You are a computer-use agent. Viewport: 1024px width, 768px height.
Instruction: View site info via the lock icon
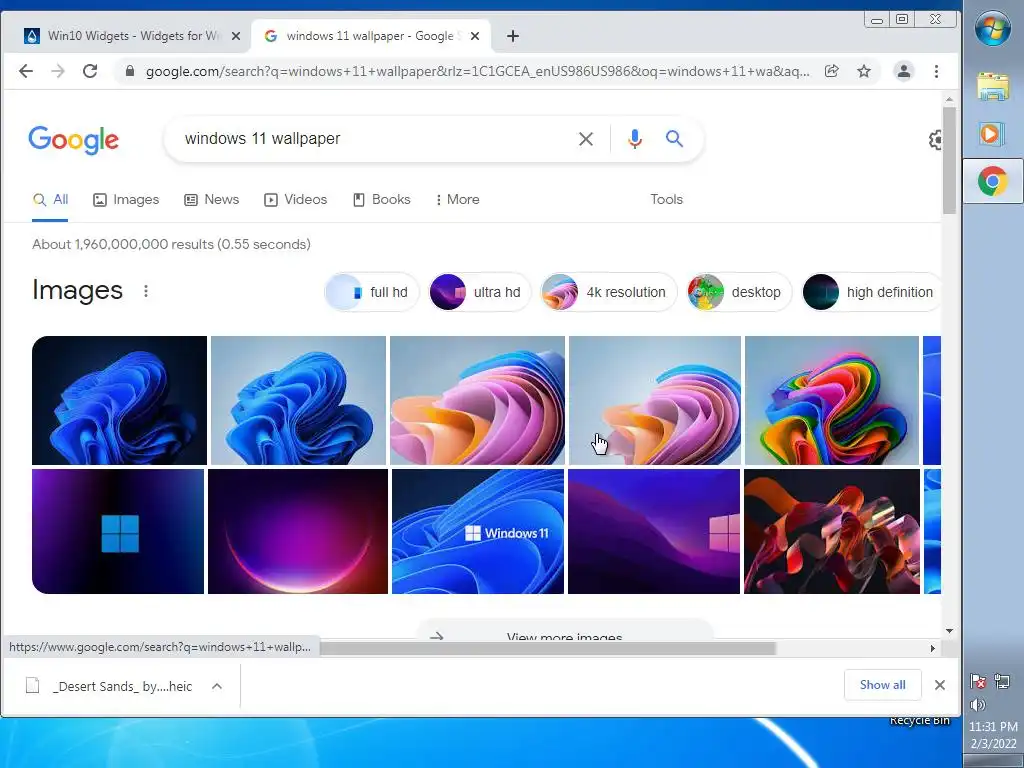point(130,71)
